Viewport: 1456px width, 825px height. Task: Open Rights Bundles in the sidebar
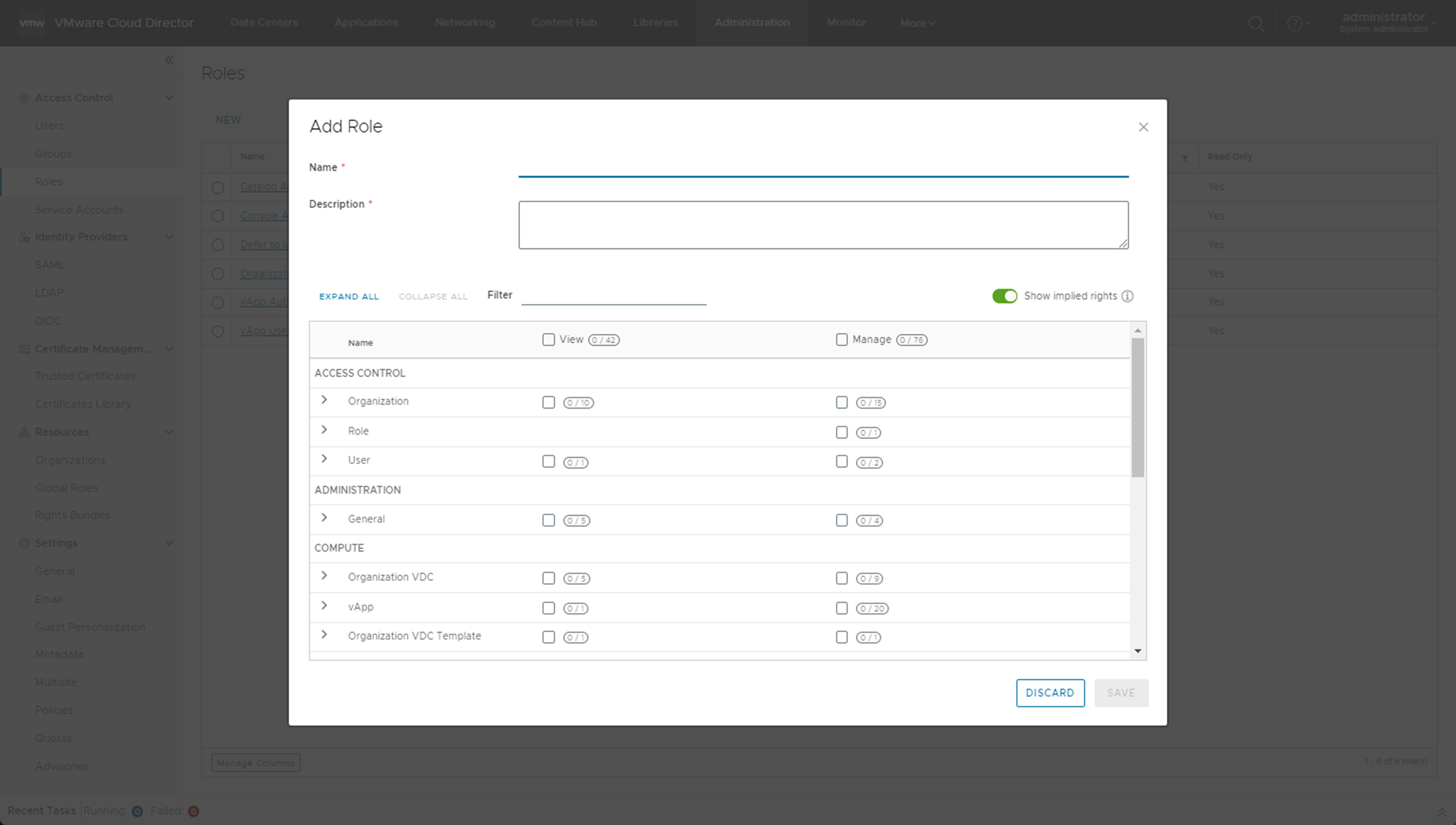72,515
